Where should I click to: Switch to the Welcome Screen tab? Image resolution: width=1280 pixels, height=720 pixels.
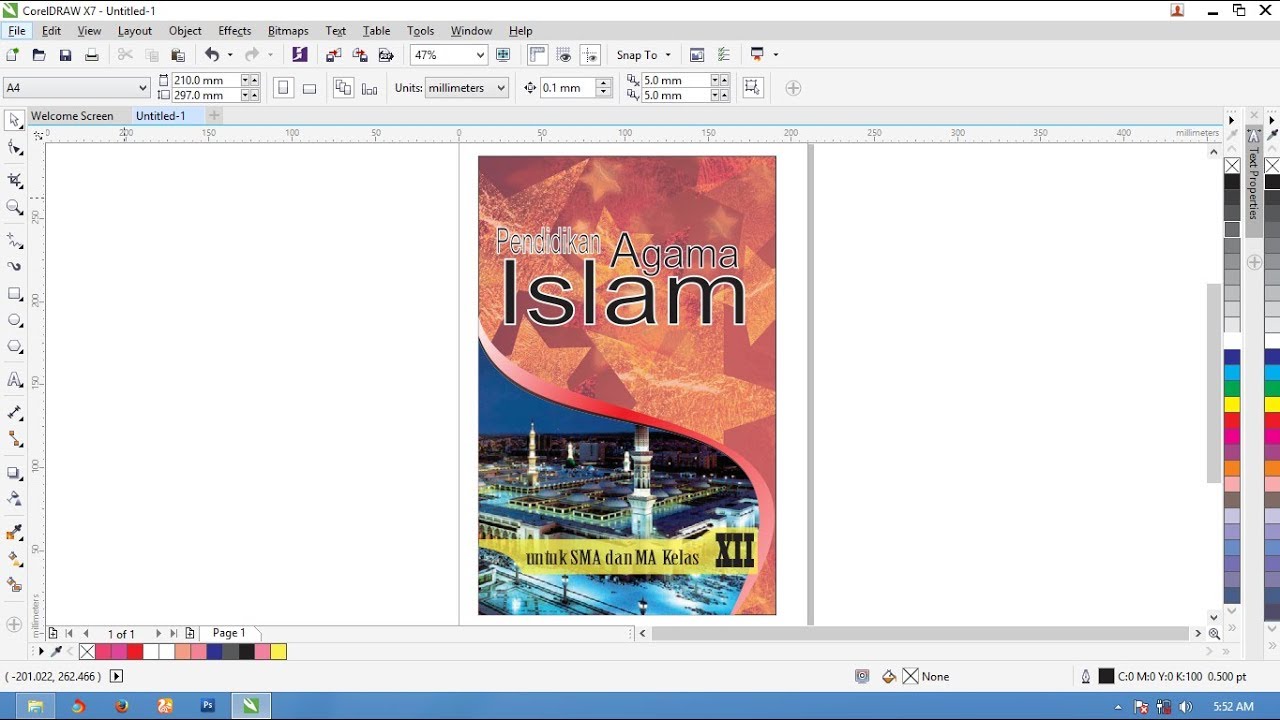pos(72,116)
